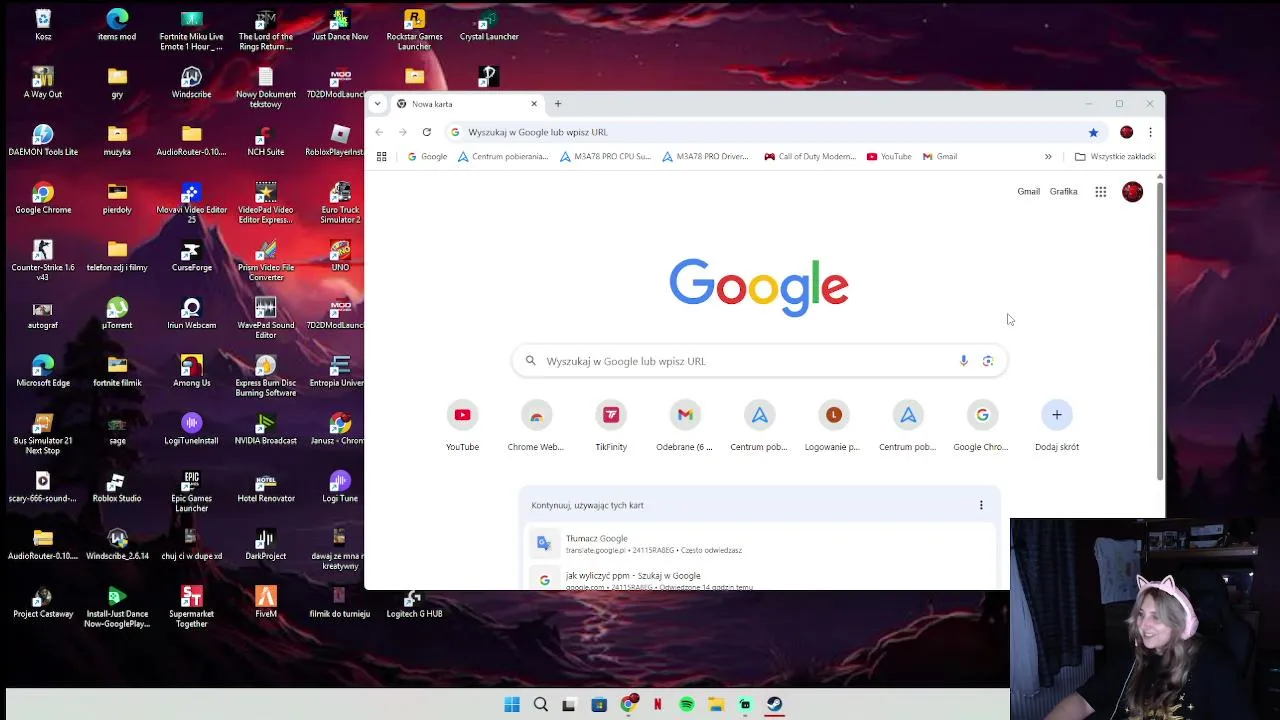Open Netflix from the taskbar
The image size is (1280, 720).
[657, 705]
